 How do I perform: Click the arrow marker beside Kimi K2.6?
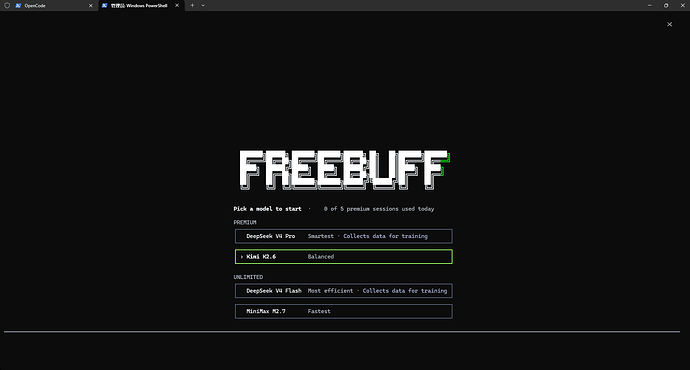[242, 256]
